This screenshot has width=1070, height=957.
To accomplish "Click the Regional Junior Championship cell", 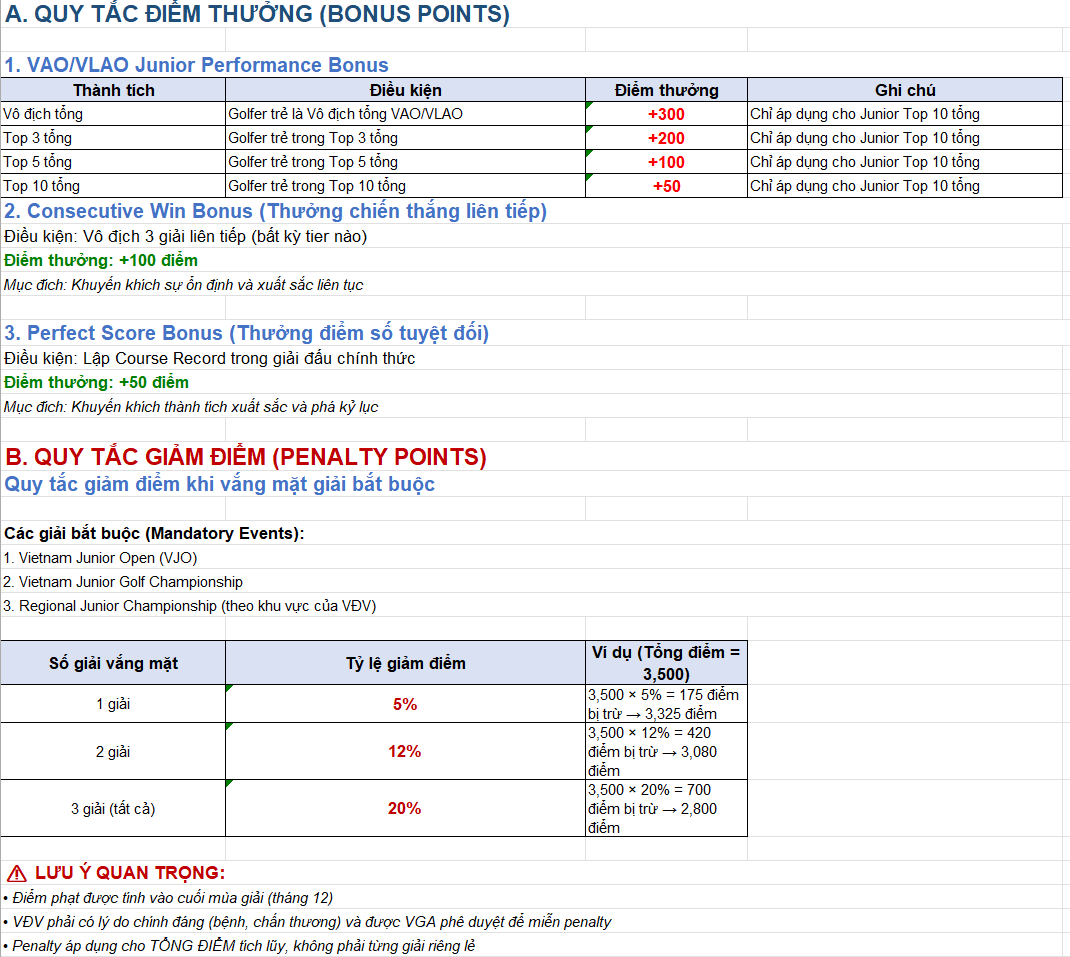I will tap(189, 606).
